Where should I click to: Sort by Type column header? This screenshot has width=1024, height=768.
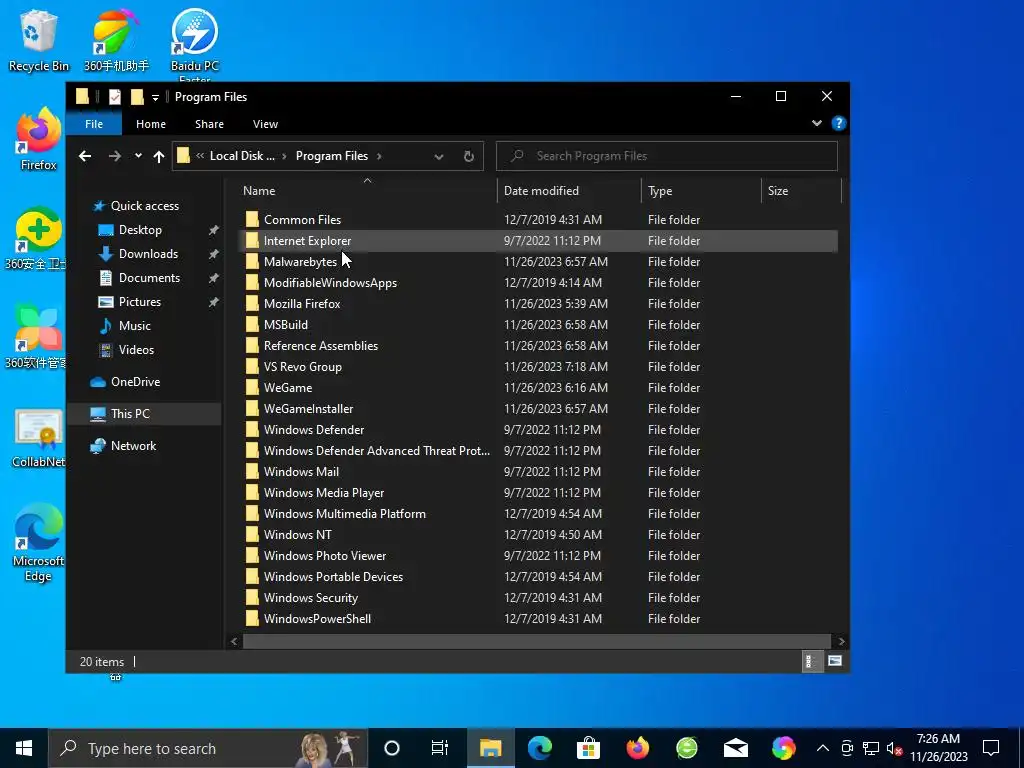701,191
